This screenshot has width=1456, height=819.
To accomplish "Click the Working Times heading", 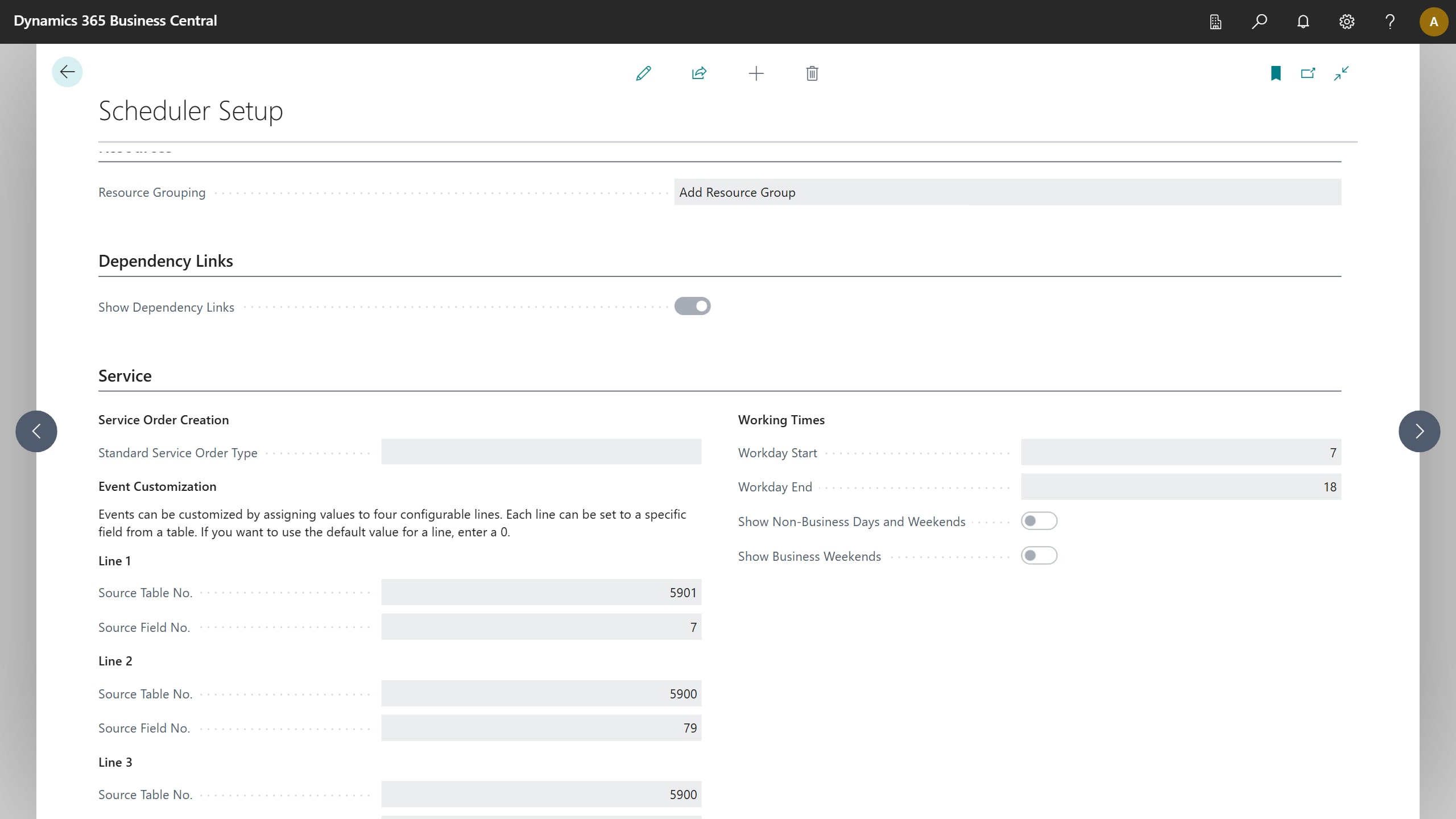I will 781,420.
